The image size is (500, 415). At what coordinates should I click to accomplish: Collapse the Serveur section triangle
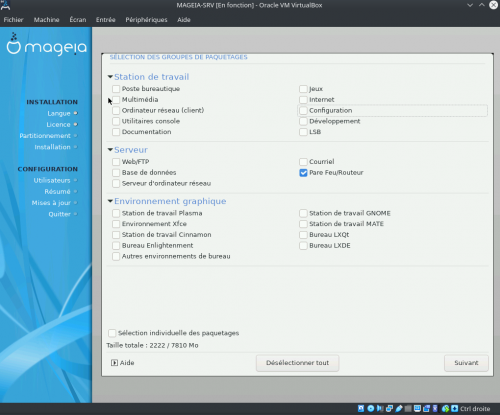(x=110, y=150)
